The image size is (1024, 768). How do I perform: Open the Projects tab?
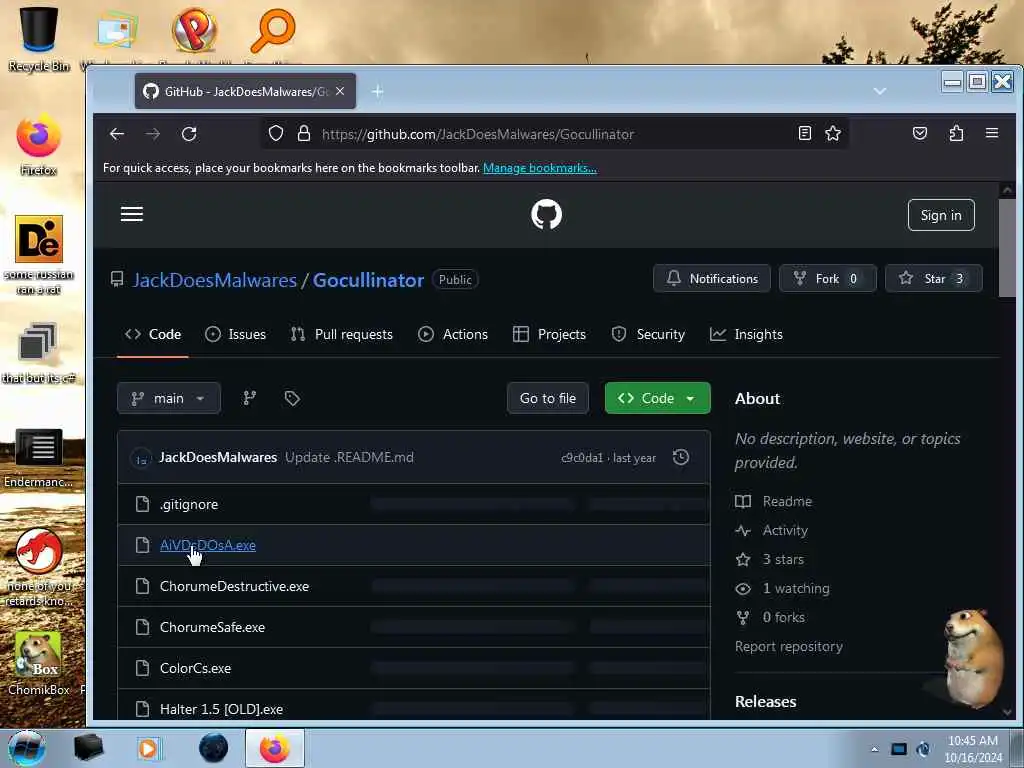pos(549,334)
